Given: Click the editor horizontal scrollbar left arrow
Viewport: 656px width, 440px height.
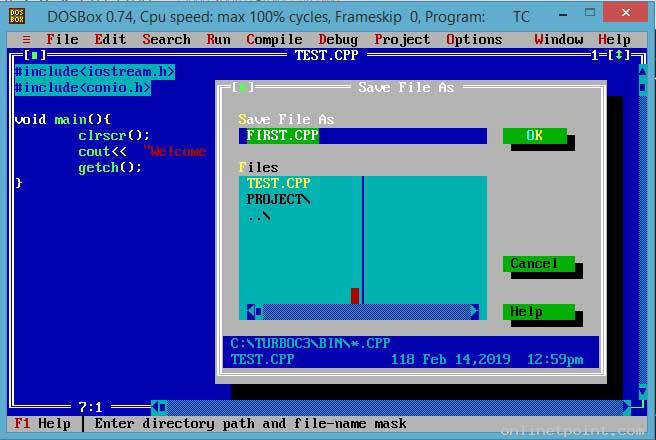Looking at the screenshot, I should pyautogui.click(x=155, y=407).
